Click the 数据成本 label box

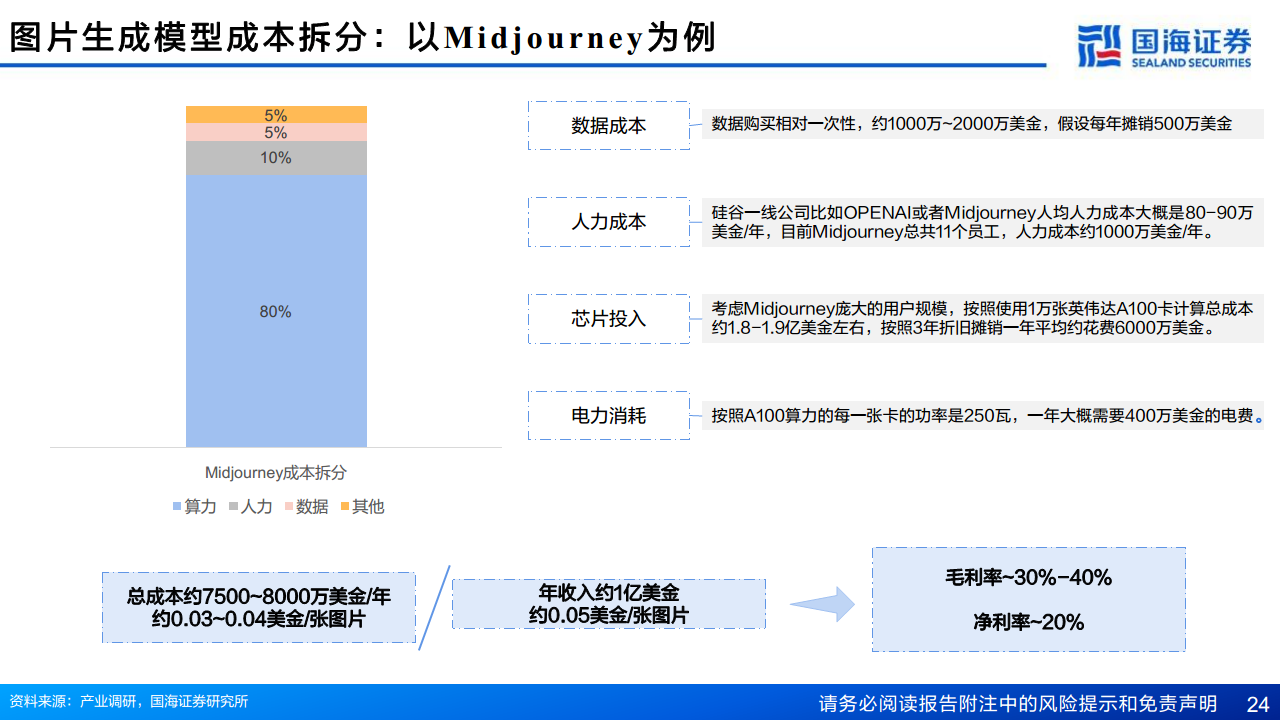[x=609, y=125]
